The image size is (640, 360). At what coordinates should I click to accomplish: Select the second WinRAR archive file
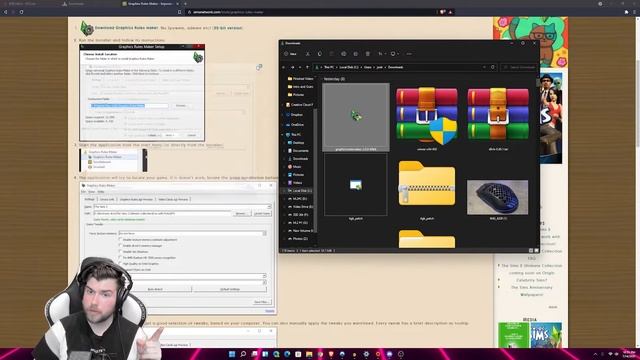pyautogui.click(x=498, y=118)
